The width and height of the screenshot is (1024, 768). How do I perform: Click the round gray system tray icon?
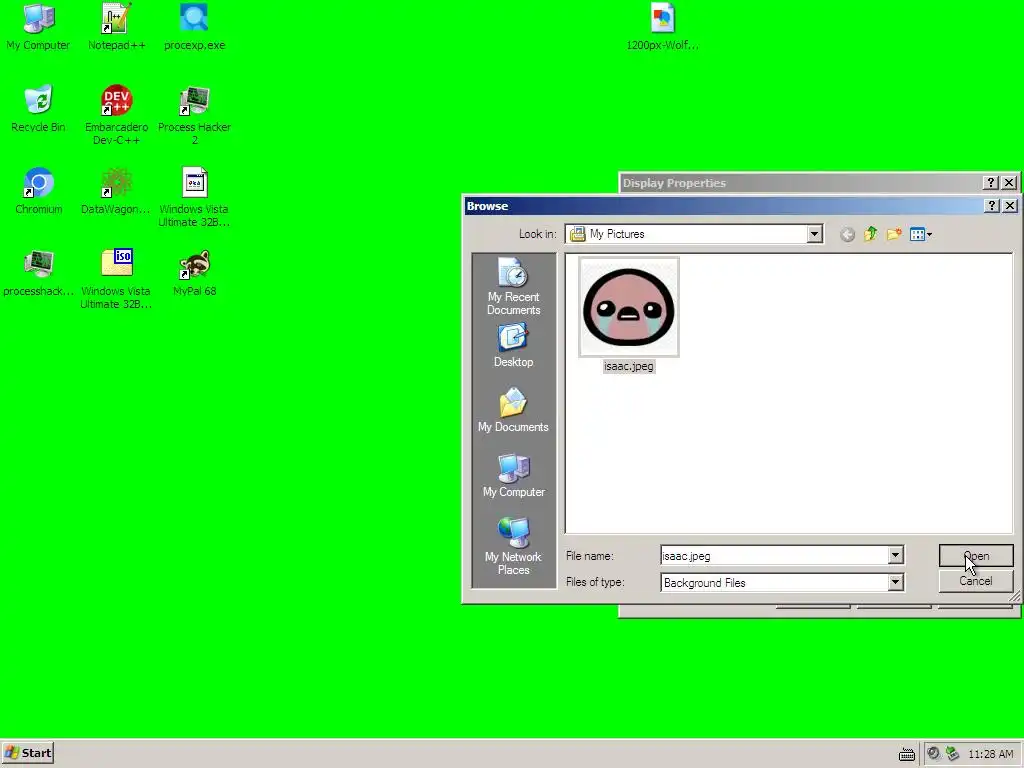click(x=934, y=754)
